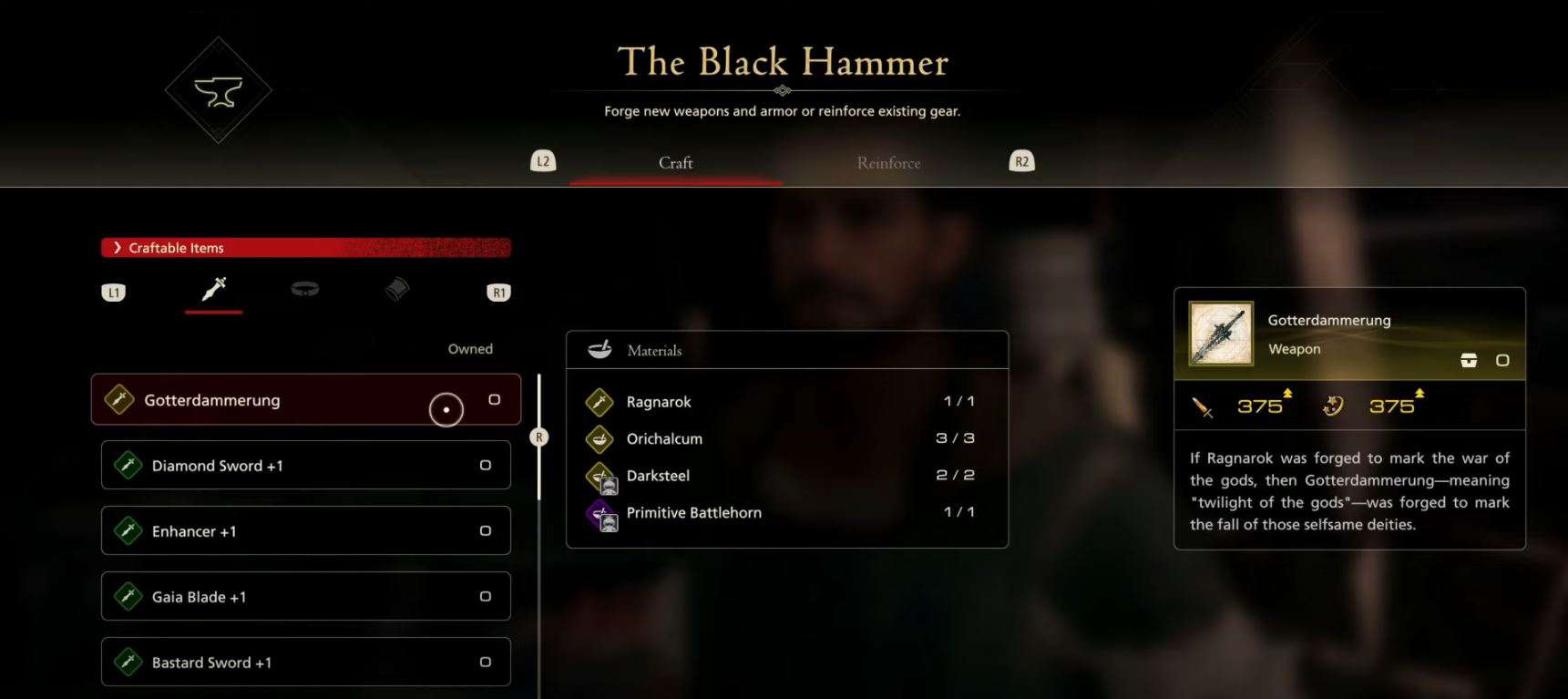
Task: Select Gaia Blade +1 from list
Action: pyautogui.click(x=306, y=597)
